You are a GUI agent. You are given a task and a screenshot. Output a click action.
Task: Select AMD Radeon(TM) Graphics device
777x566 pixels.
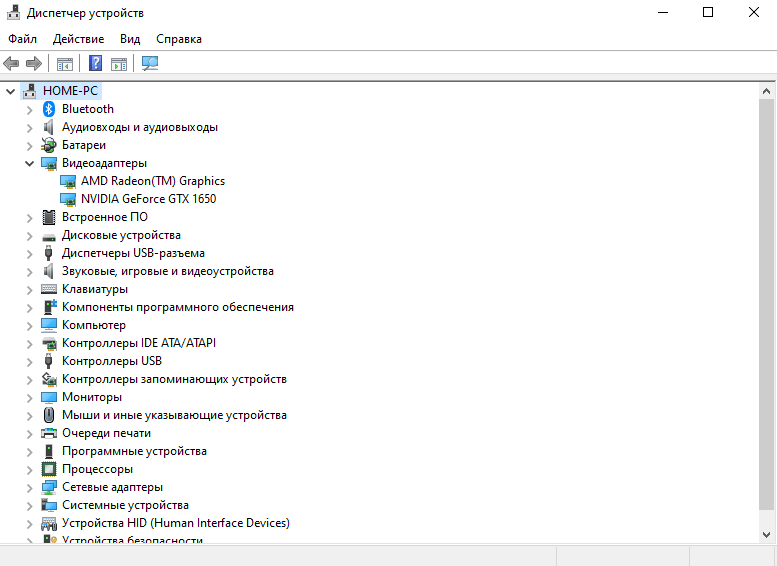tap(153, 181)
